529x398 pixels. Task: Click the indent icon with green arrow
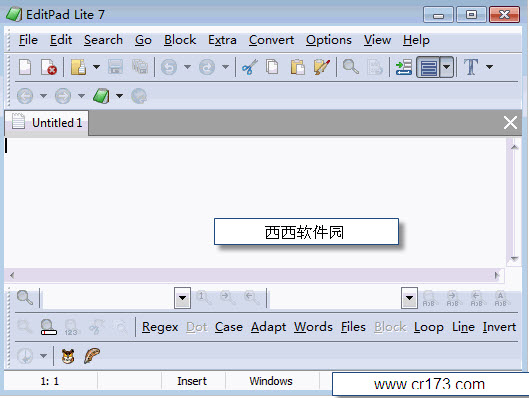tap(403, 67)
